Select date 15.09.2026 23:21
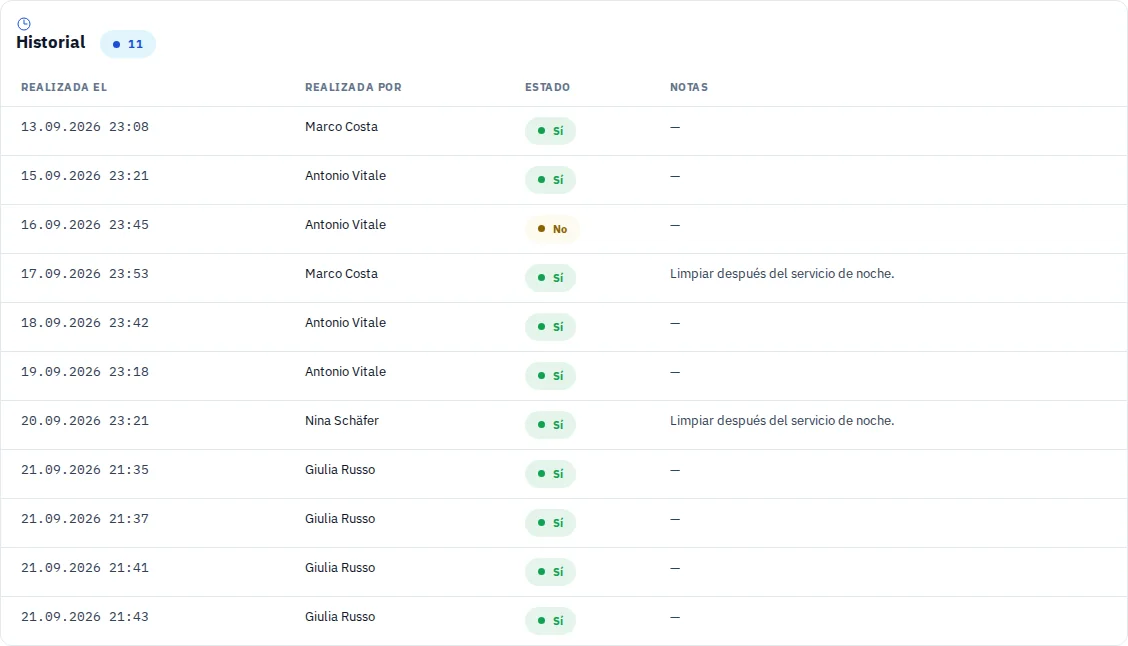Viewport: 1128px width, 646px height. click(x=85, y=176)
